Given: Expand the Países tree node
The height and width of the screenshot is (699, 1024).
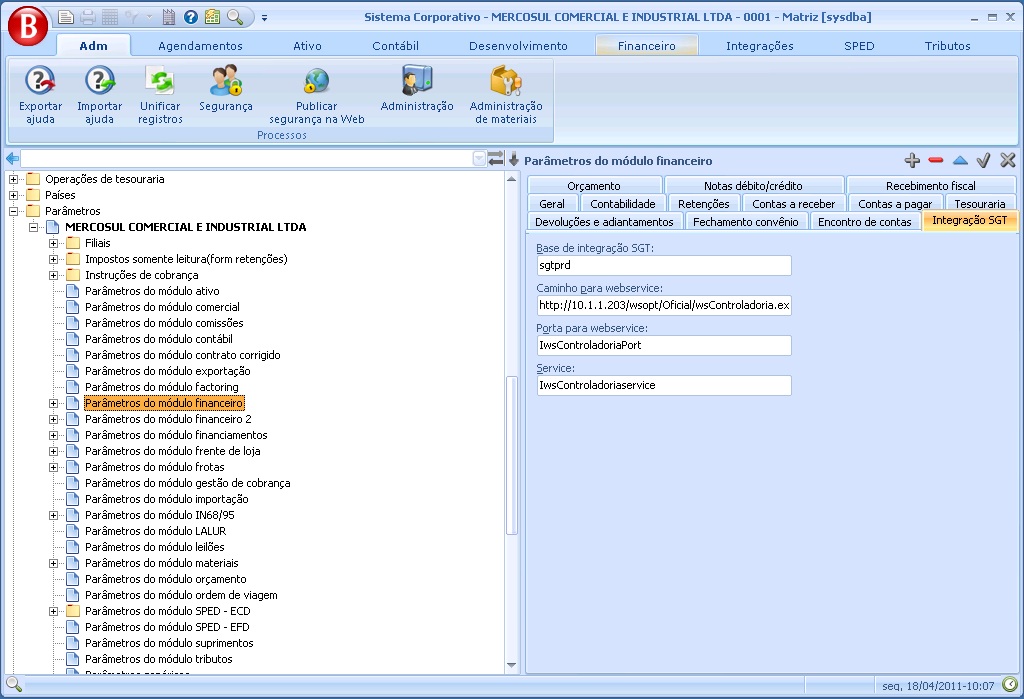Looking at the screenshot, I should pyautogui.click(x=14, y=195).
